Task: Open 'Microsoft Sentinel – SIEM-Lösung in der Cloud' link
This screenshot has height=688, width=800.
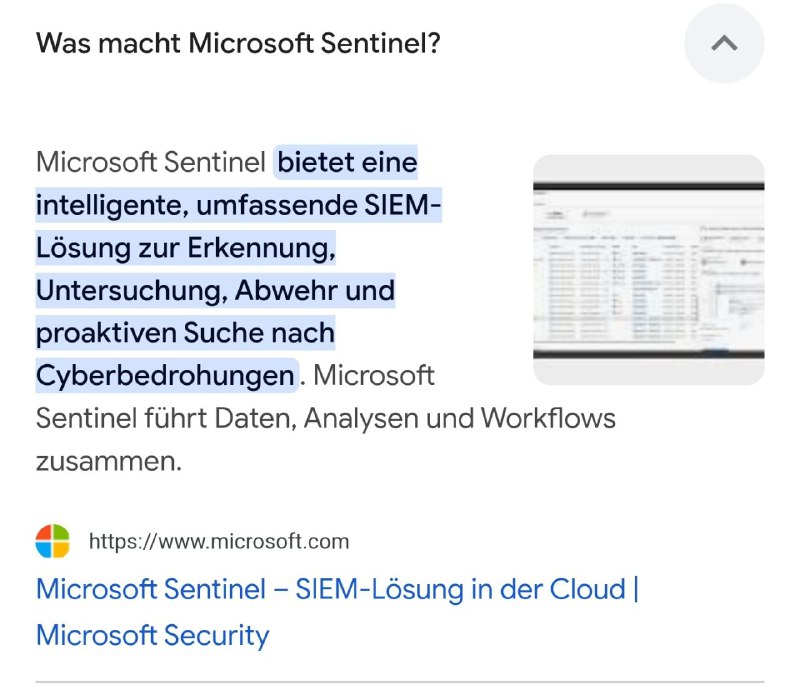Action: 331,589
